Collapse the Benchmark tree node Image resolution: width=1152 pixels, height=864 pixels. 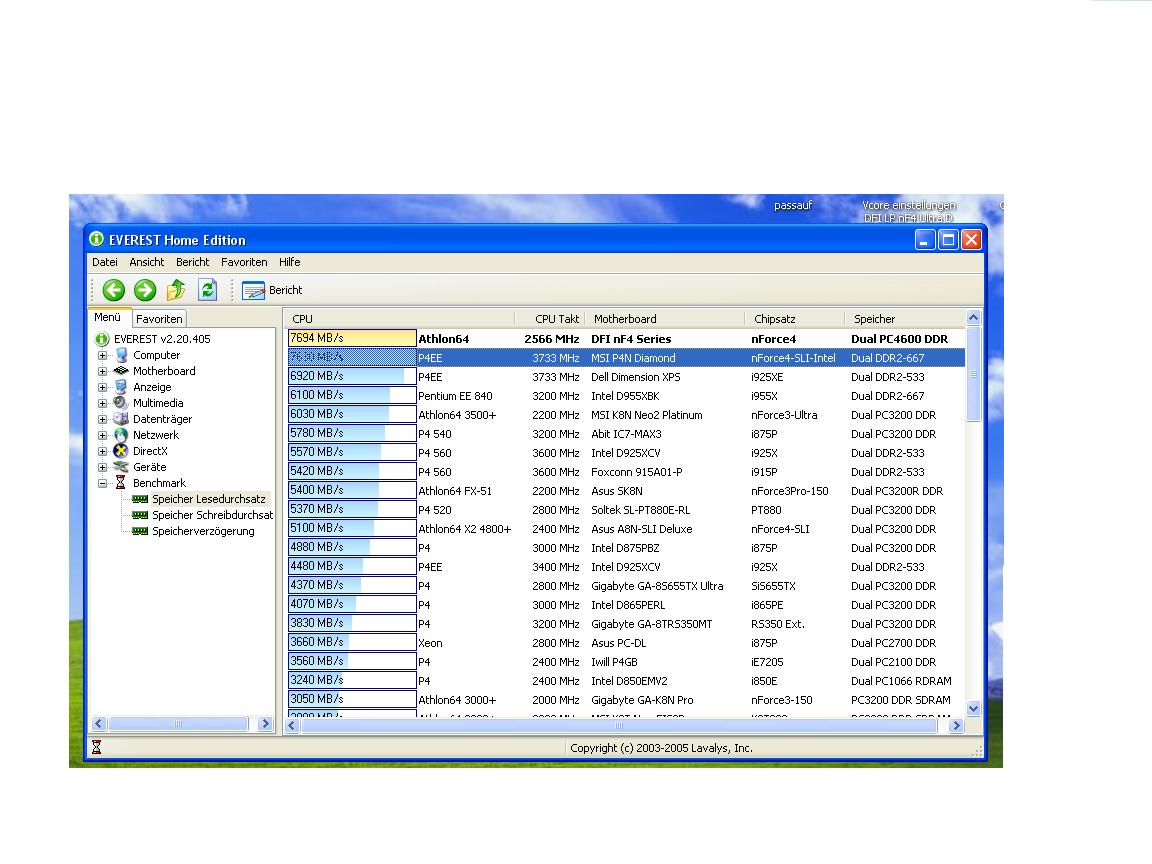point(103,483)
